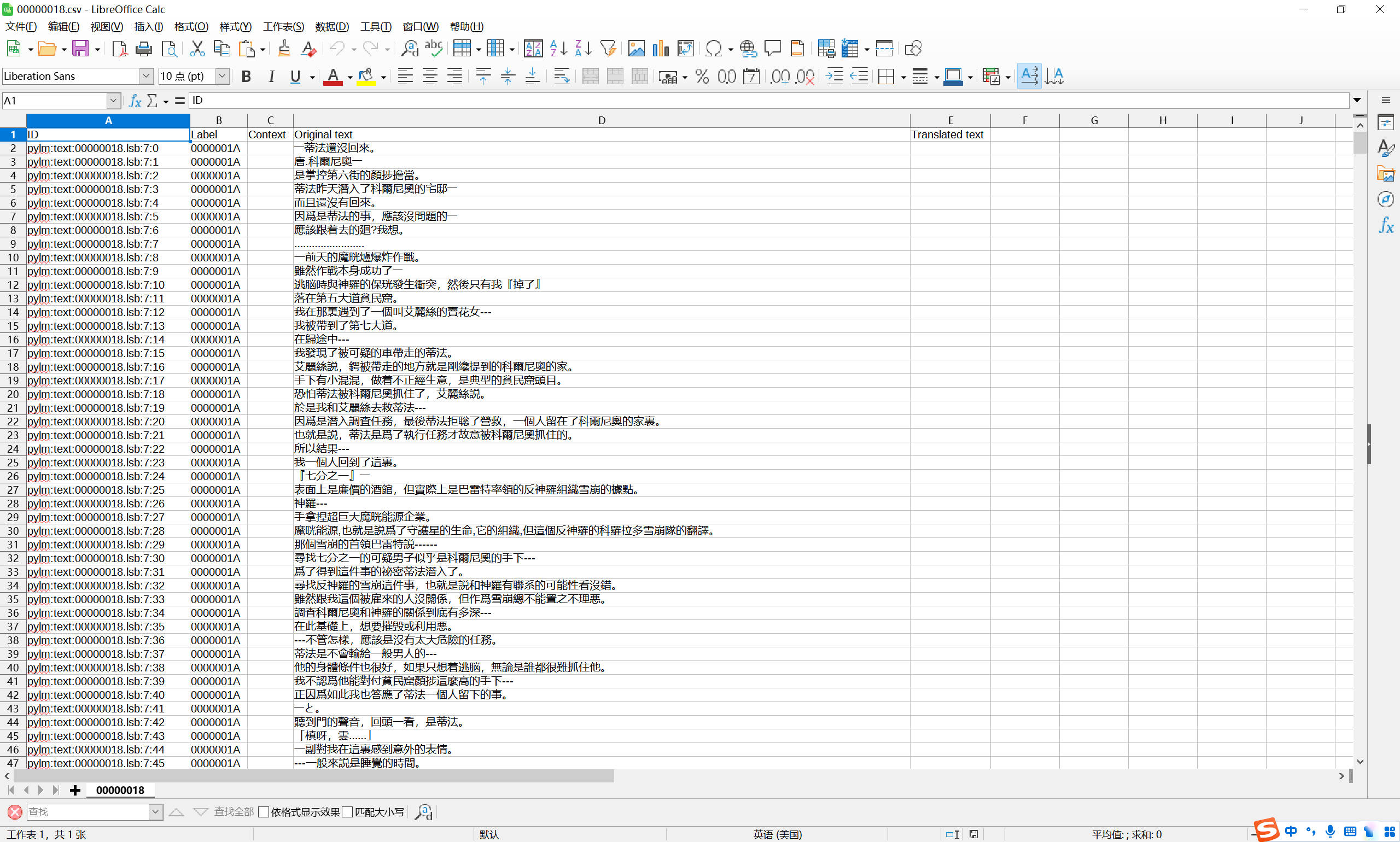Select the 00000018 sheet tab
The image size is (1400, 842).
[x=120, y=790]
